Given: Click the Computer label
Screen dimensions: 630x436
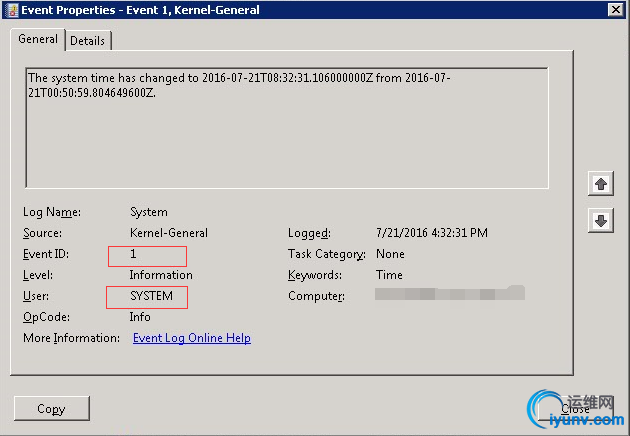Looking at the screenshot, I should [316, 296].
